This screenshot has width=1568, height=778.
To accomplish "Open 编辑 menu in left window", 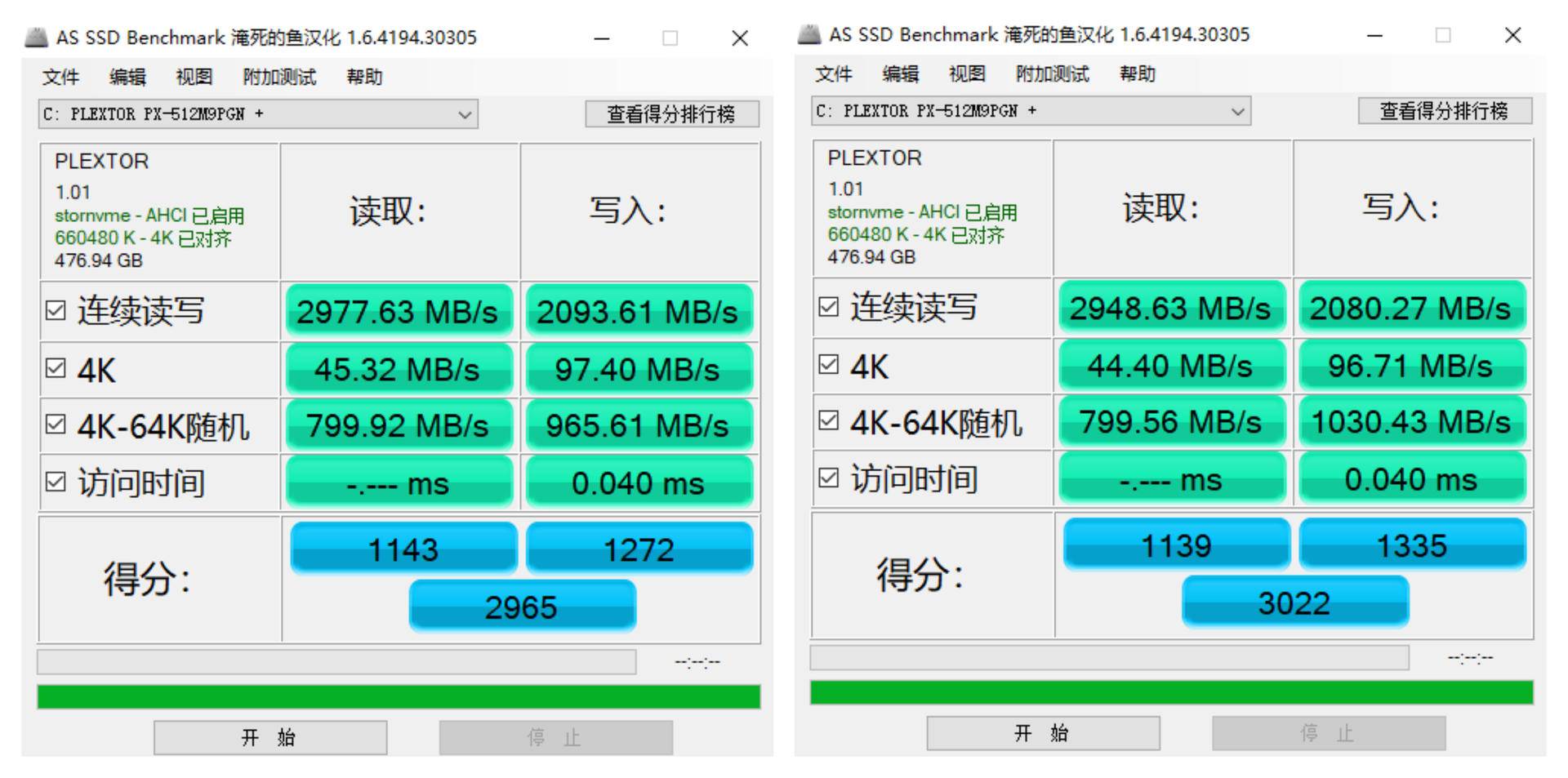I will pyautogui.click(x=127, y=77).
